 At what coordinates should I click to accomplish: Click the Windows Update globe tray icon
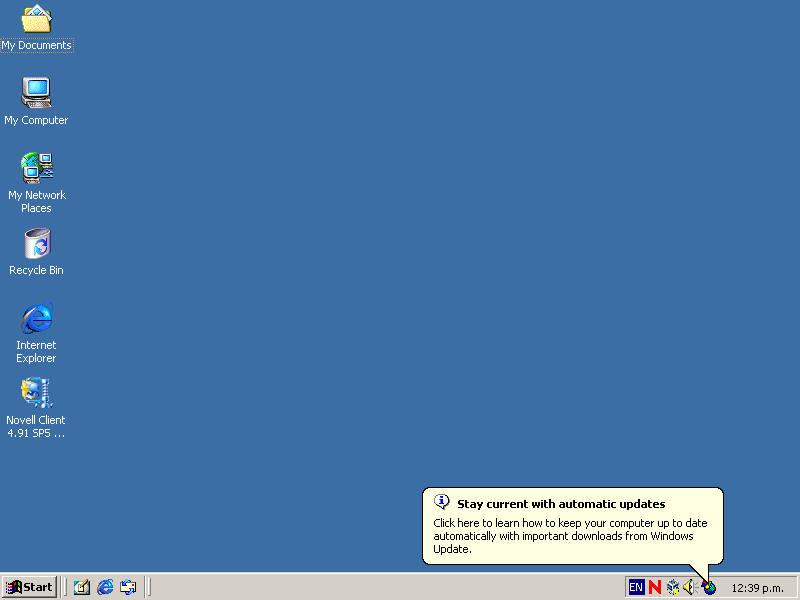click(x=709, y=588)
